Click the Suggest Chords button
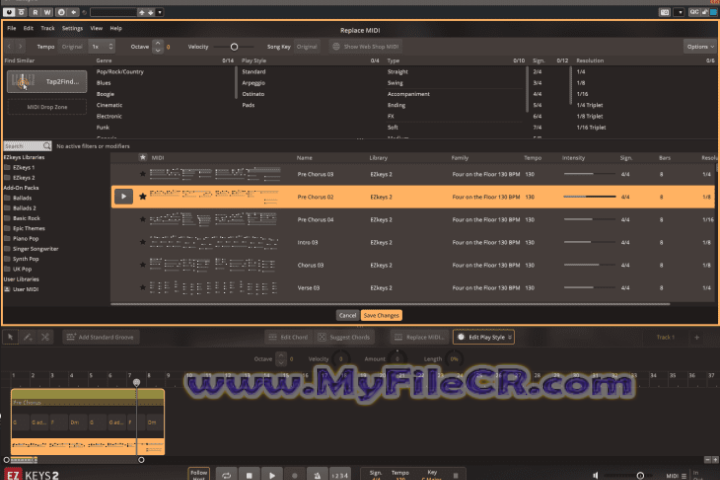The image size is (720, 480). coord(344,337)
